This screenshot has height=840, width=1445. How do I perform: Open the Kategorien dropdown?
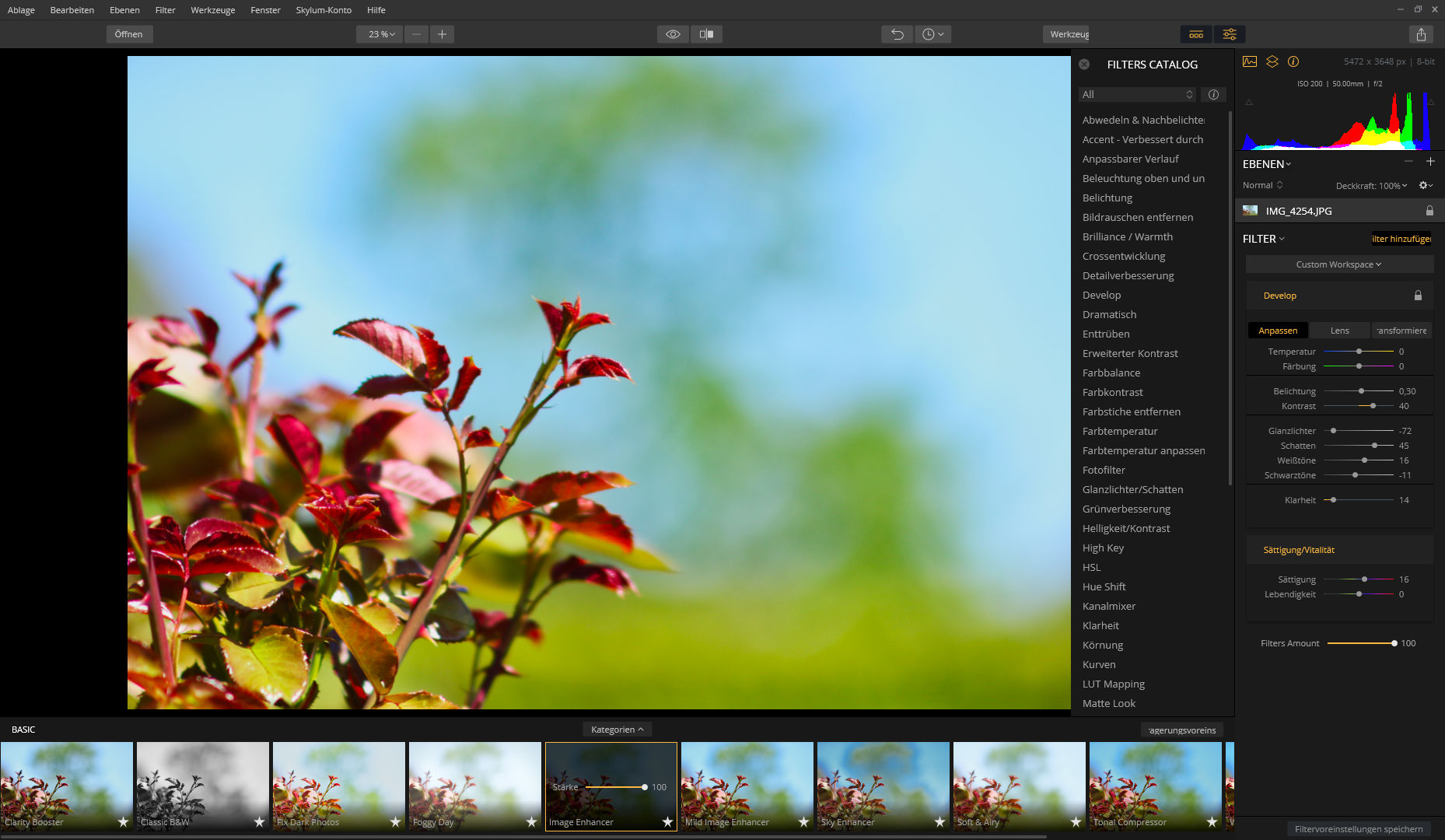pos(618,730)
